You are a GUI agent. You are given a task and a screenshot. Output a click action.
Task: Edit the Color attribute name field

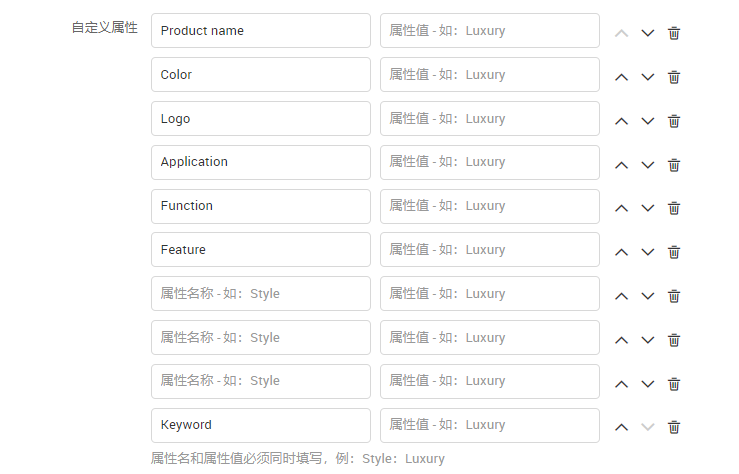261,74
